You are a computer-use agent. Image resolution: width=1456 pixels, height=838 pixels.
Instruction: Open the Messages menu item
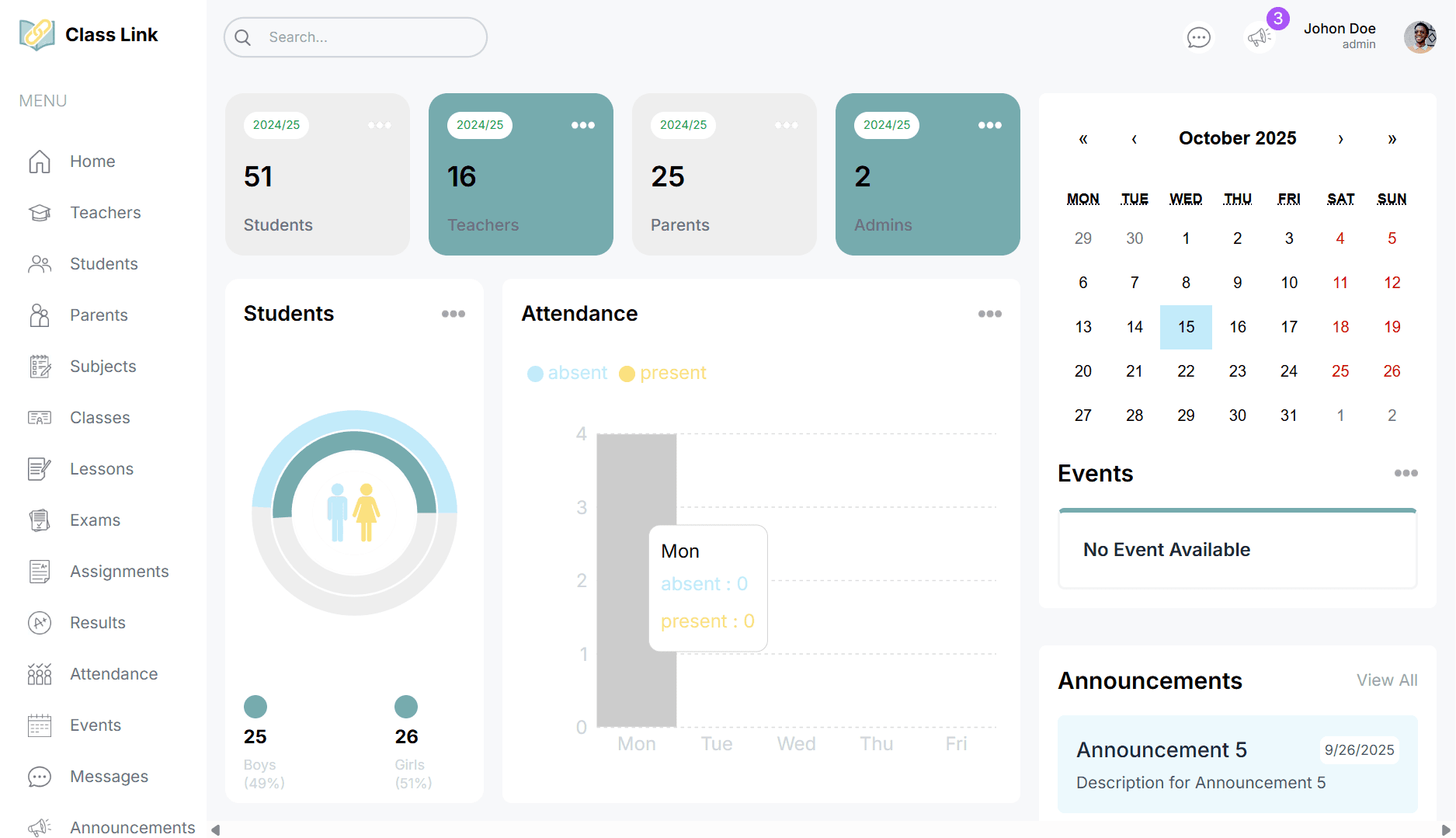tap(109, 777)
